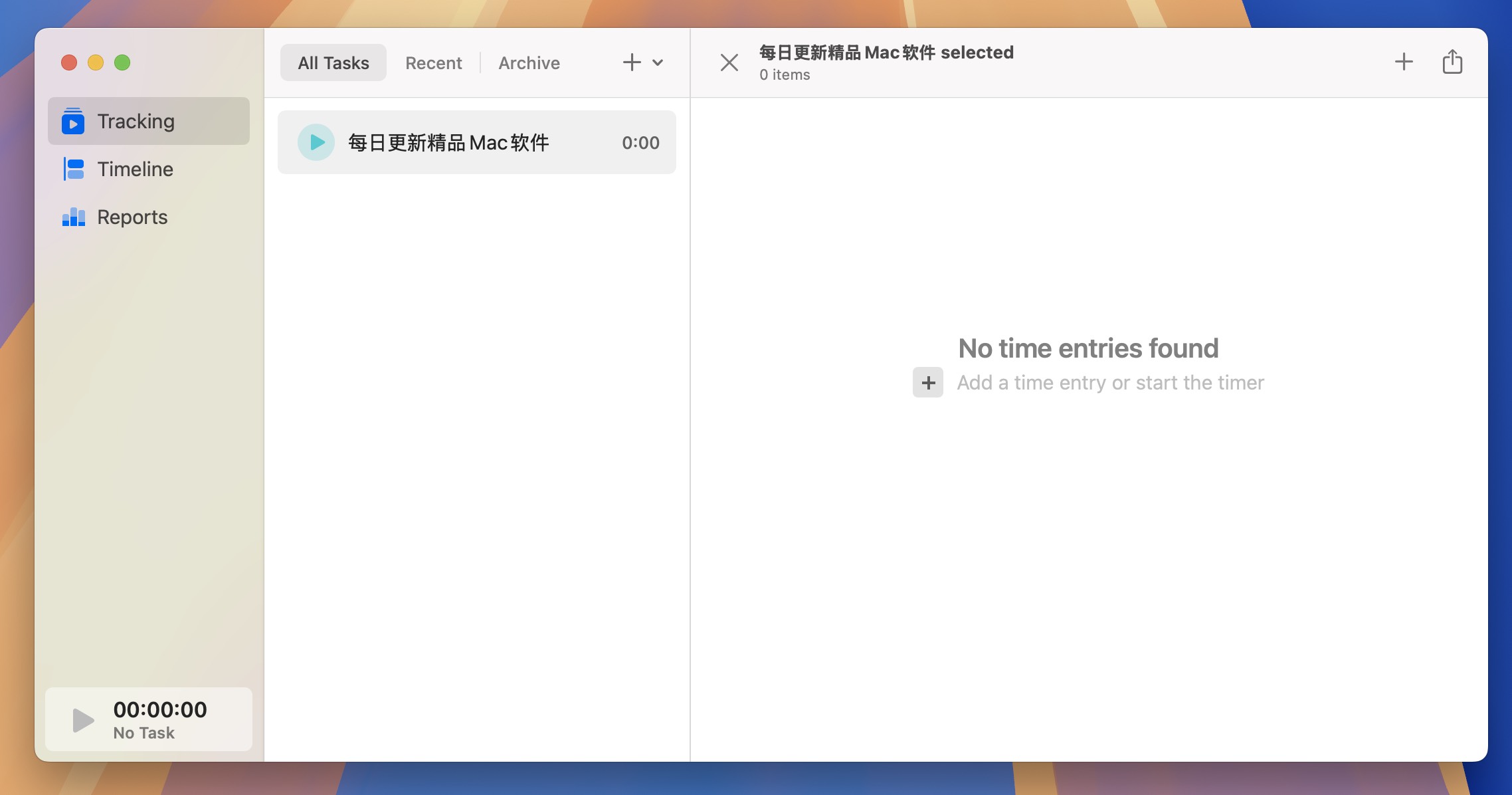Open the share/export icon
The image size is (1512, 795).
(1453, 62)
